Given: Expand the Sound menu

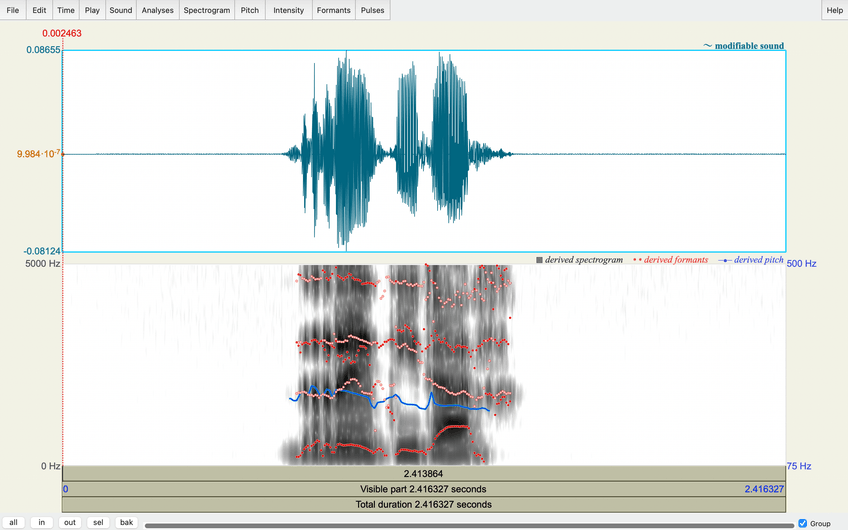Looking at the screenshot, I should click(120, 10).
